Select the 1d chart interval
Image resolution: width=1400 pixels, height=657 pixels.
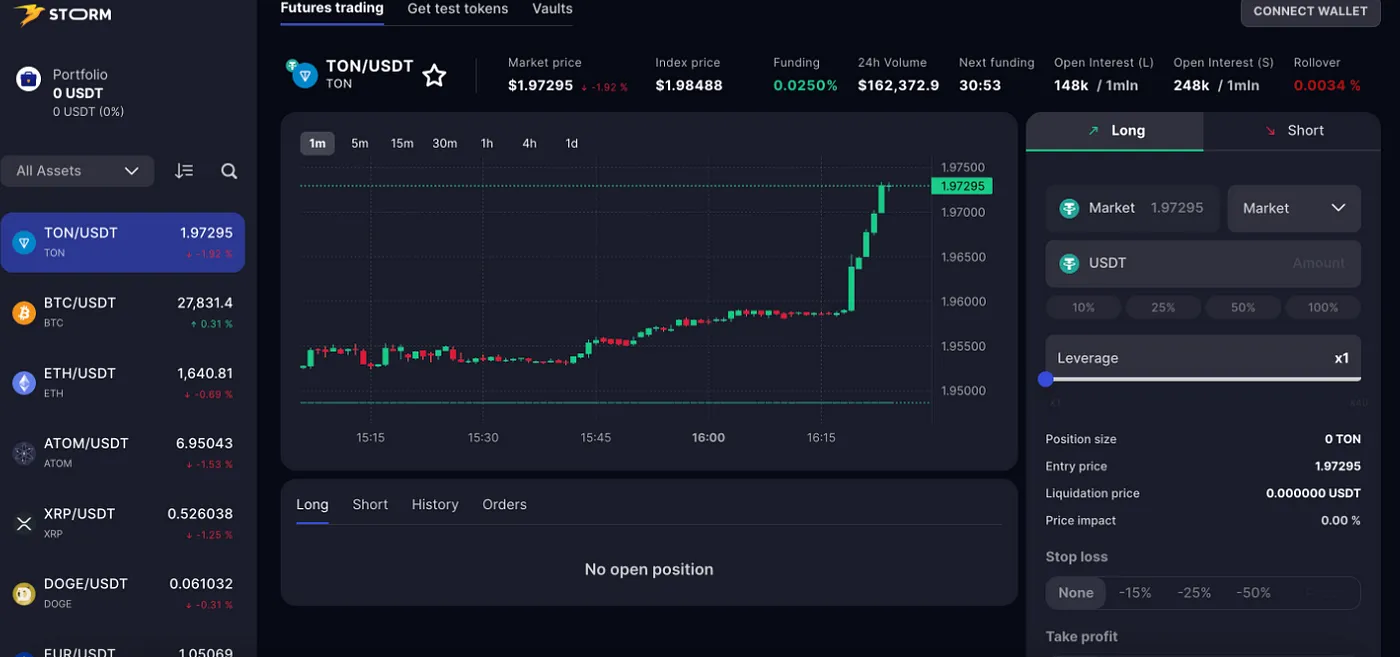click(x=572, y=143)
